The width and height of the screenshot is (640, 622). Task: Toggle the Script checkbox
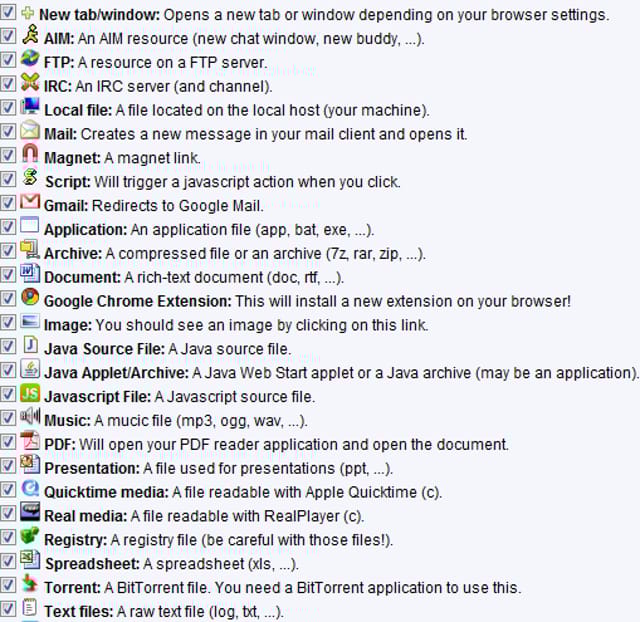[8, 179]
